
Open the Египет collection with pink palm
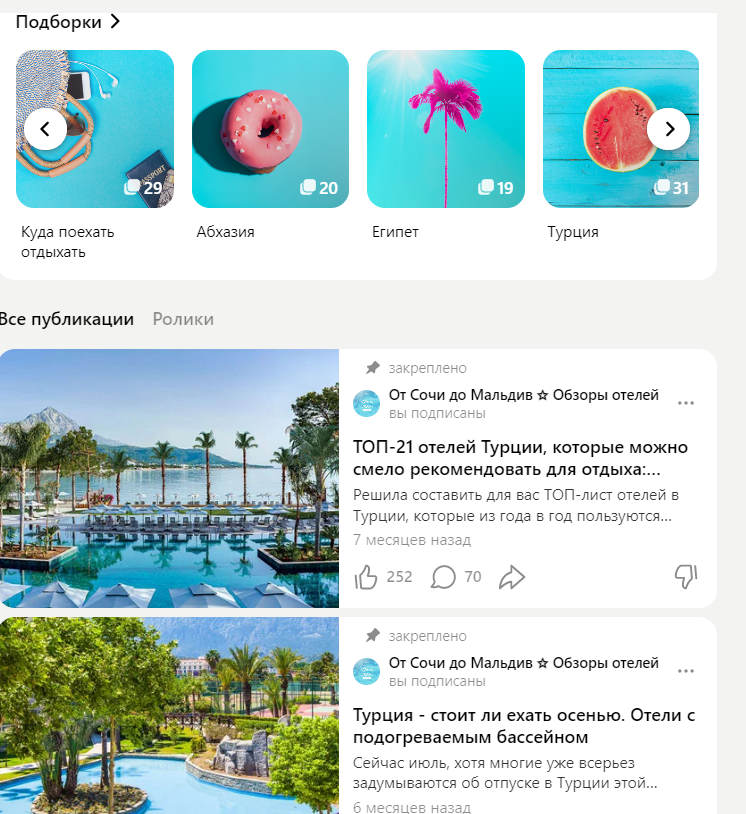pos(446,129)
